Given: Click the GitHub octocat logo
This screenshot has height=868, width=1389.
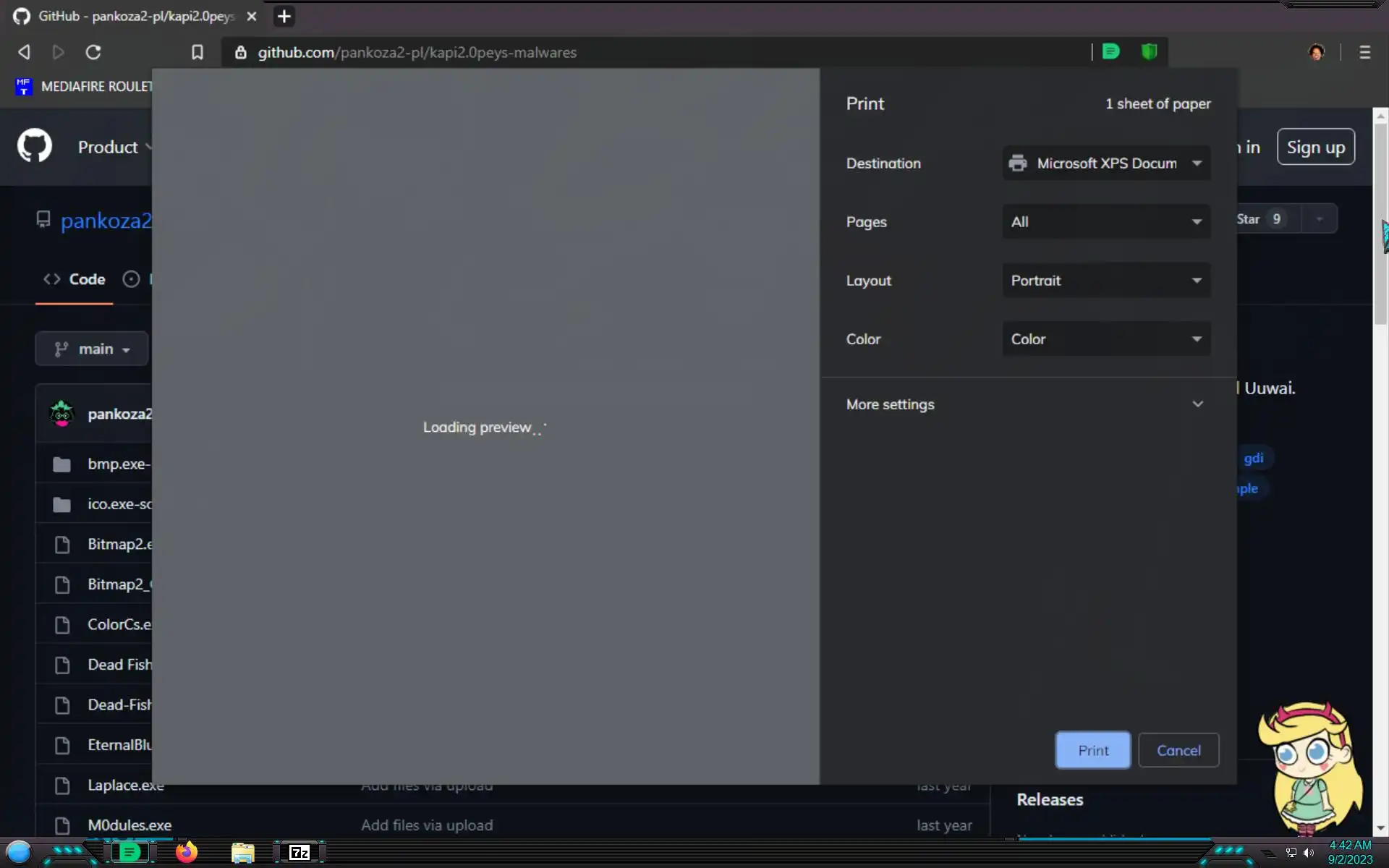Looking at the screenshot, I should pyautogui.click(x=35, y=146).
